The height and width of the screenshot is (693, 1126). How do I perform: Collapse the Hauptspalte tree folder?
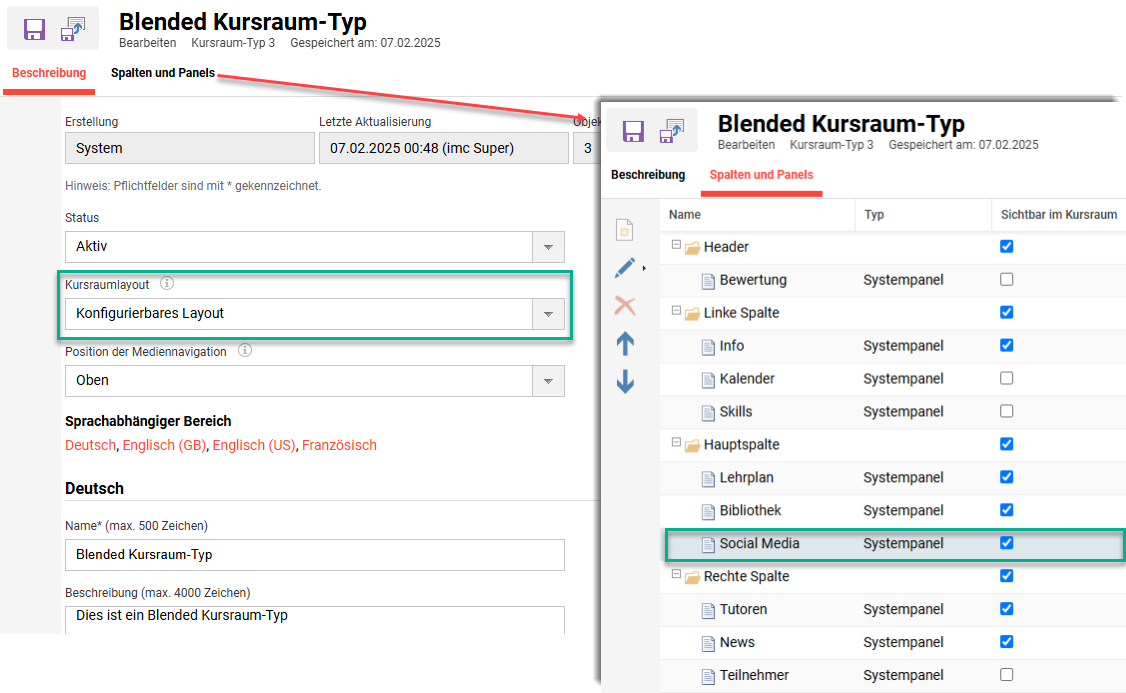click(x=677, y=443)
